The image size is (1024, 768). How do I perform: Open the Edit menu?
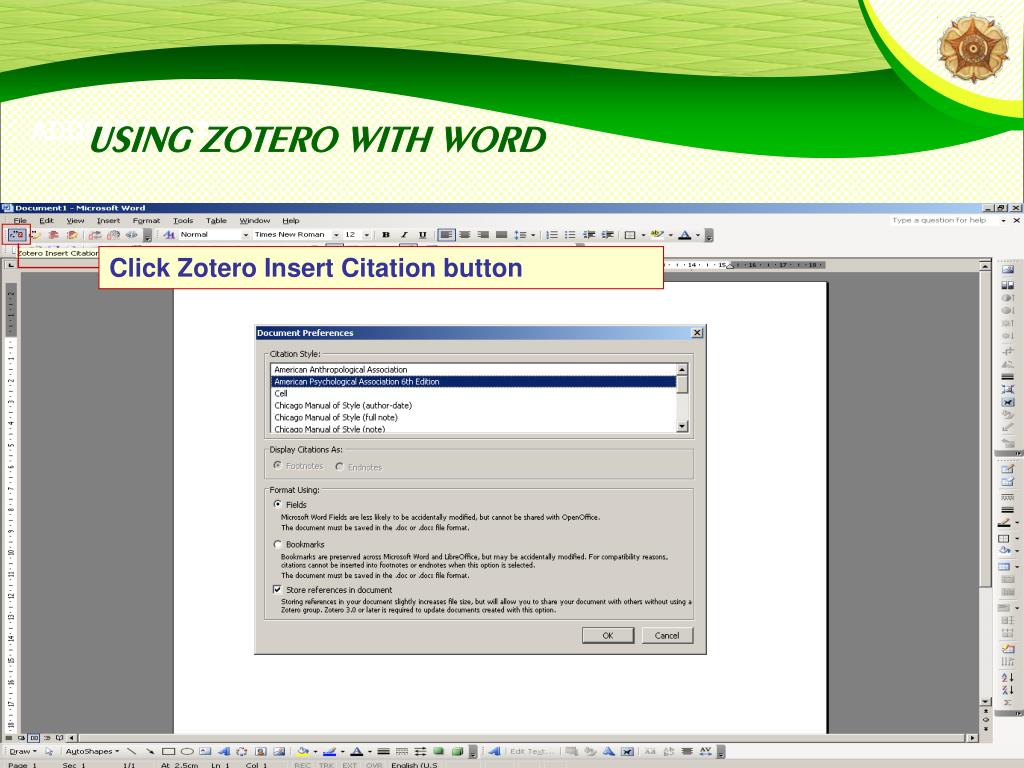tap(46, 221)
